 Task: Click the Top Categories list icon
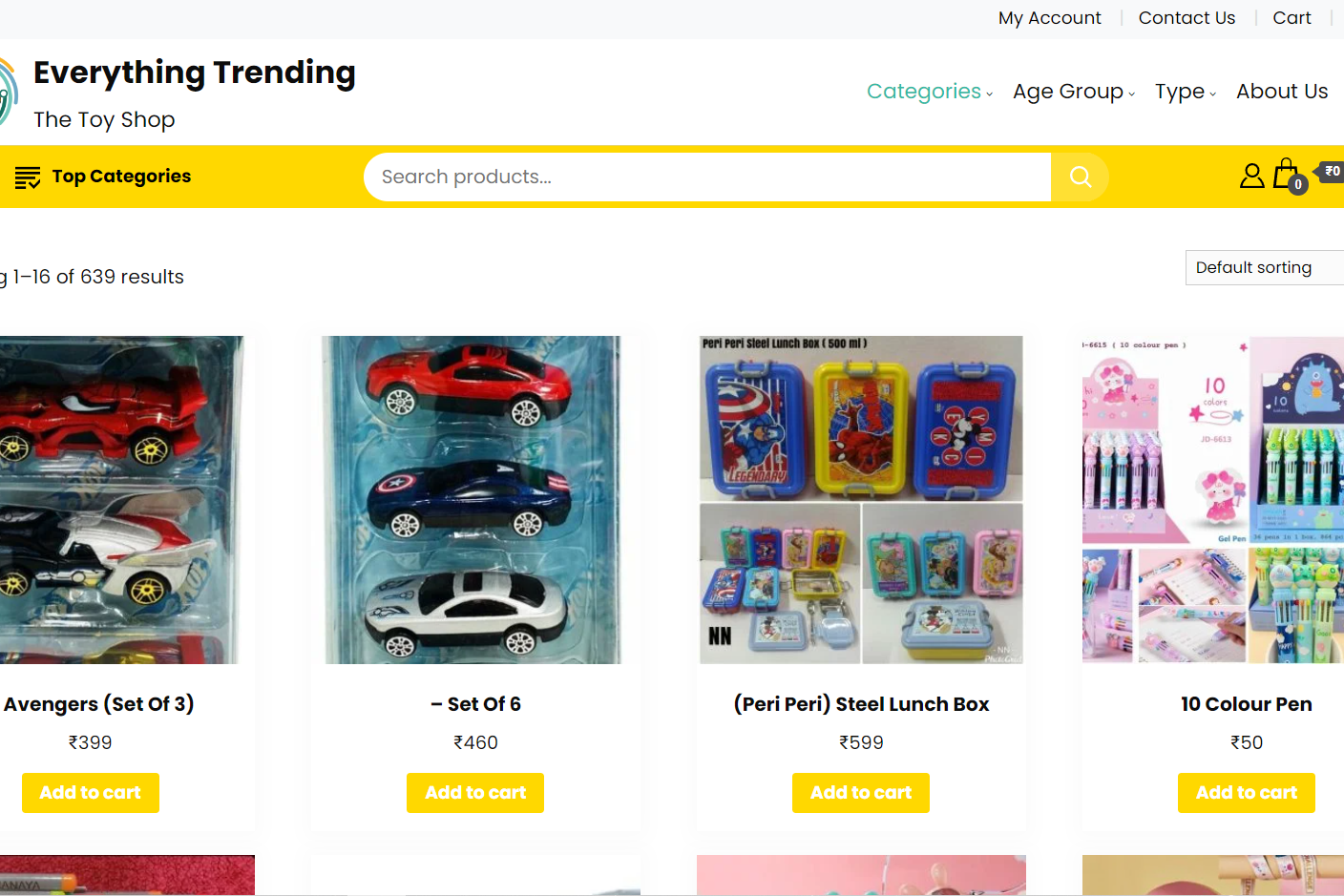tap(28, 177)
